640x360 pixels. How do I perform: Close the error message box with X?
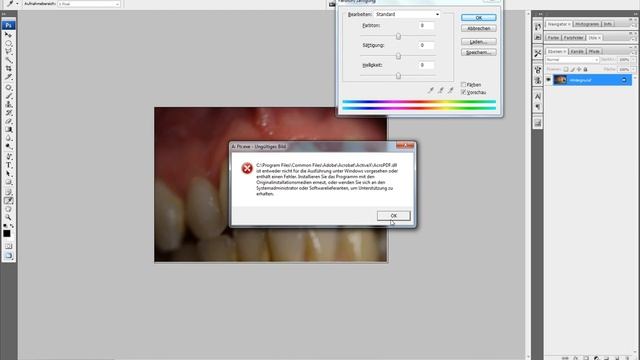point(404,146)
